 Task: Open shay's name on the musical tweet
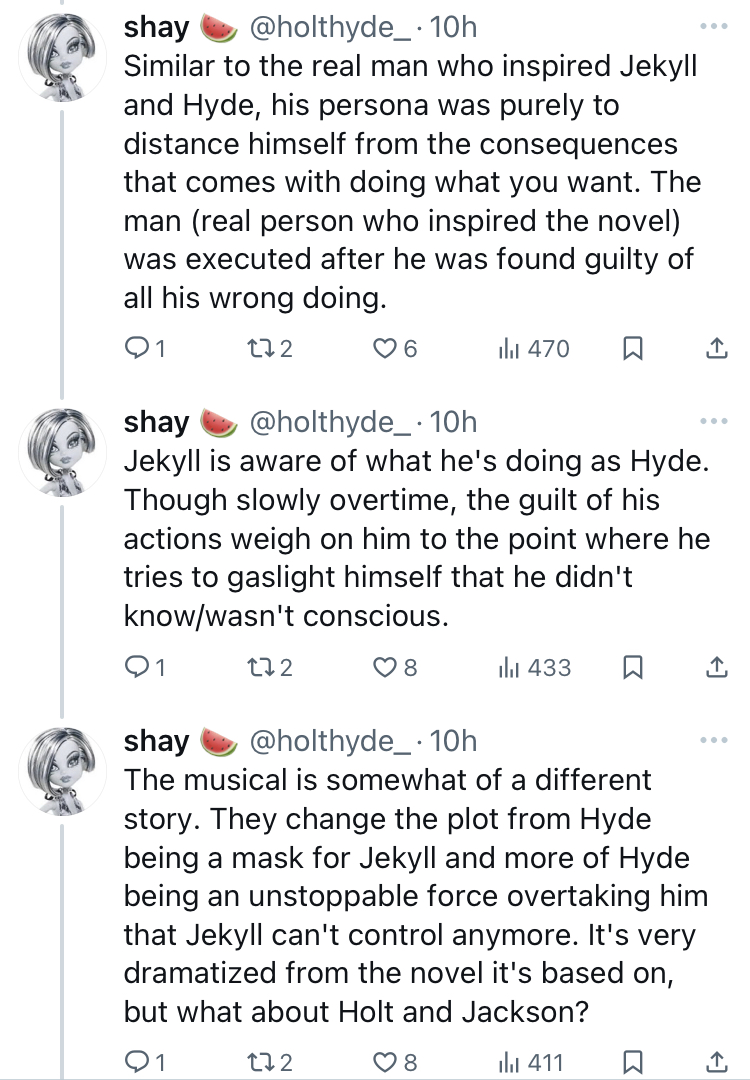point(156,741)
